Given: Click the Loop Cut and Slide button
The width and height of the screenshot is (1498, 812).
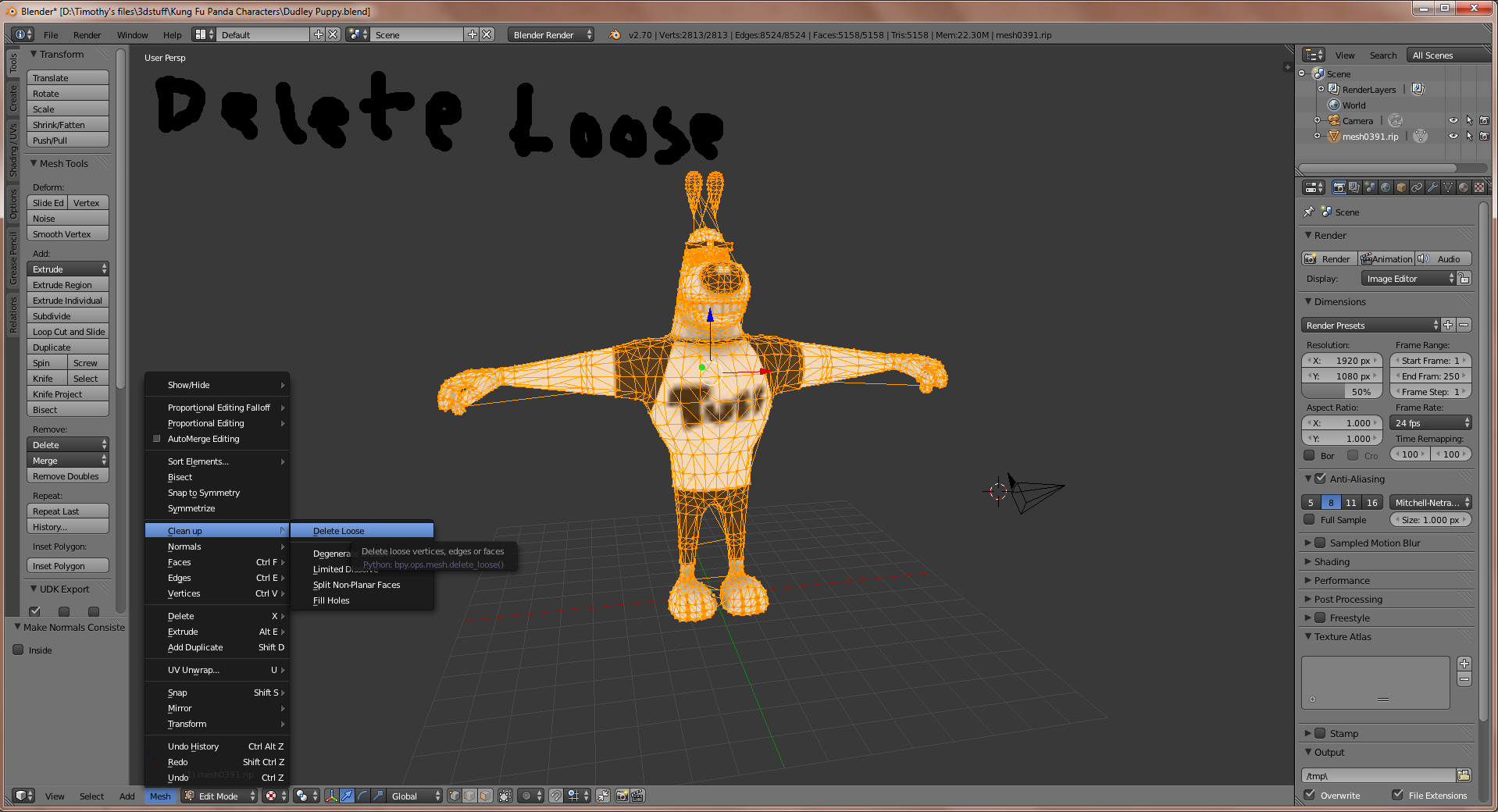Looking at the screenshot, I should (x=68, y=332).
